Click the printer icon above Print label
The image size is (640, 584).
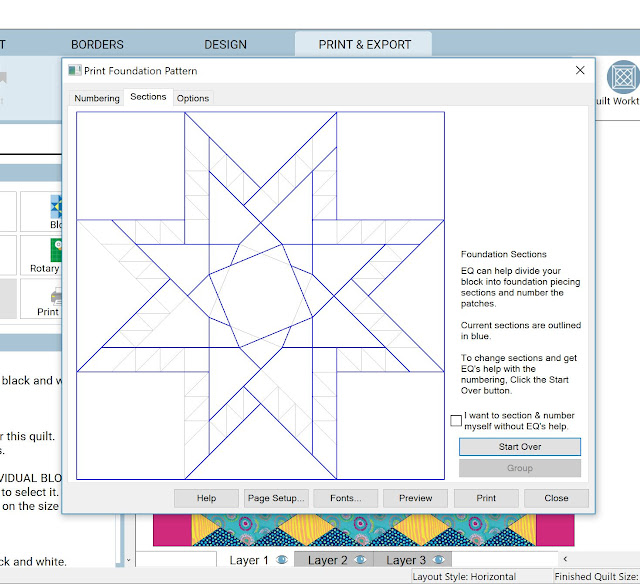point(56,296)
